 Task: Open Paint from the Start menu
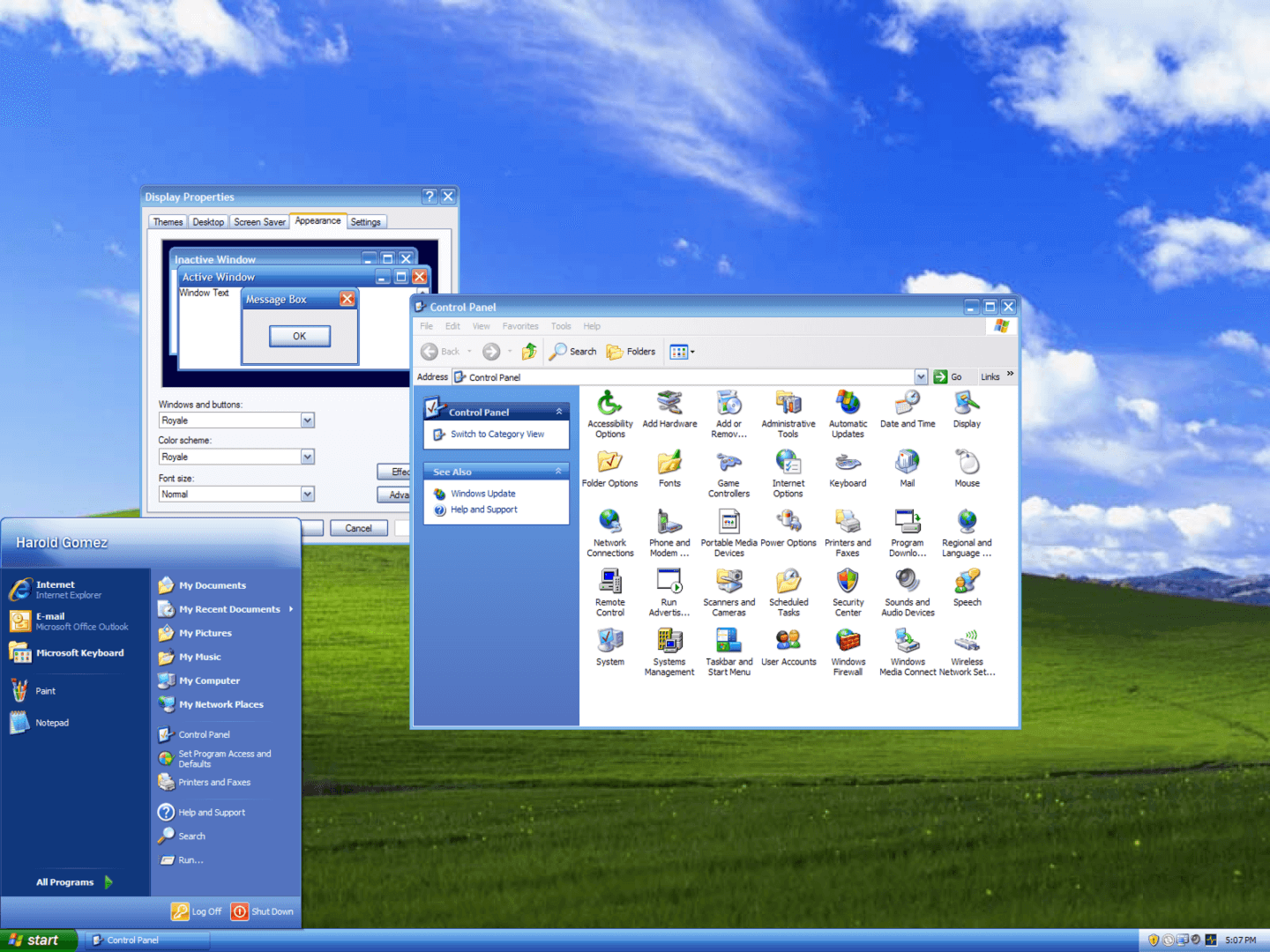44,690
